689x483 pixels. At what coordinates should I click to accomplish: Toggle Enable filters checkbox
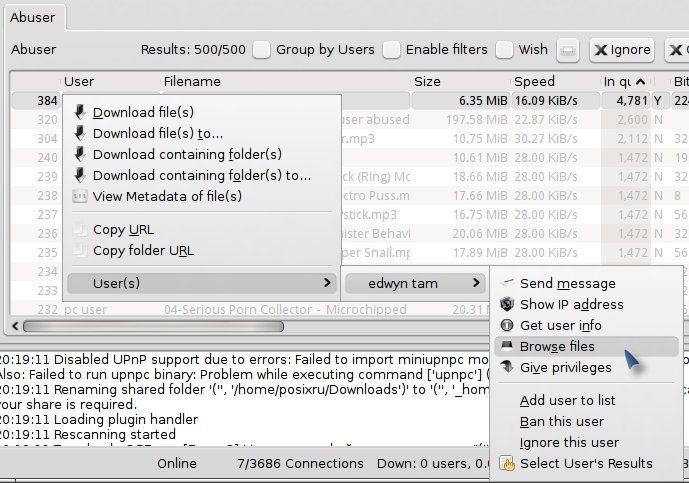pyautogui.click(x=391, y=50)
